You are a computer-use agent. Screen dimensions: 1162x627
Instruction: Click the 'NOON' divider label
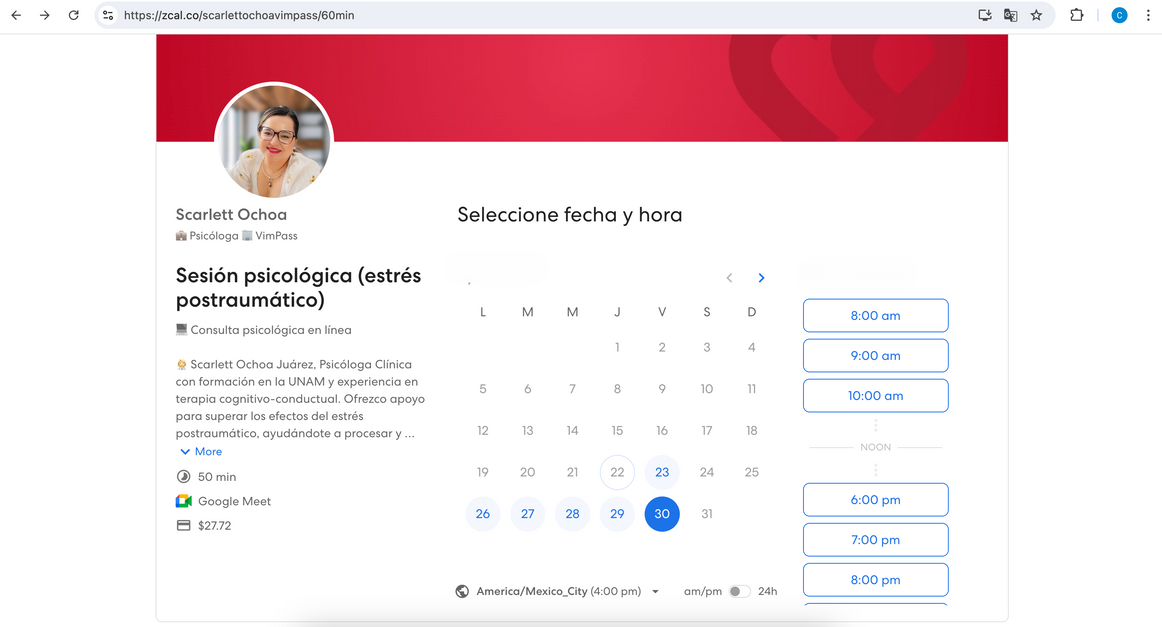(x=875, y=447)
